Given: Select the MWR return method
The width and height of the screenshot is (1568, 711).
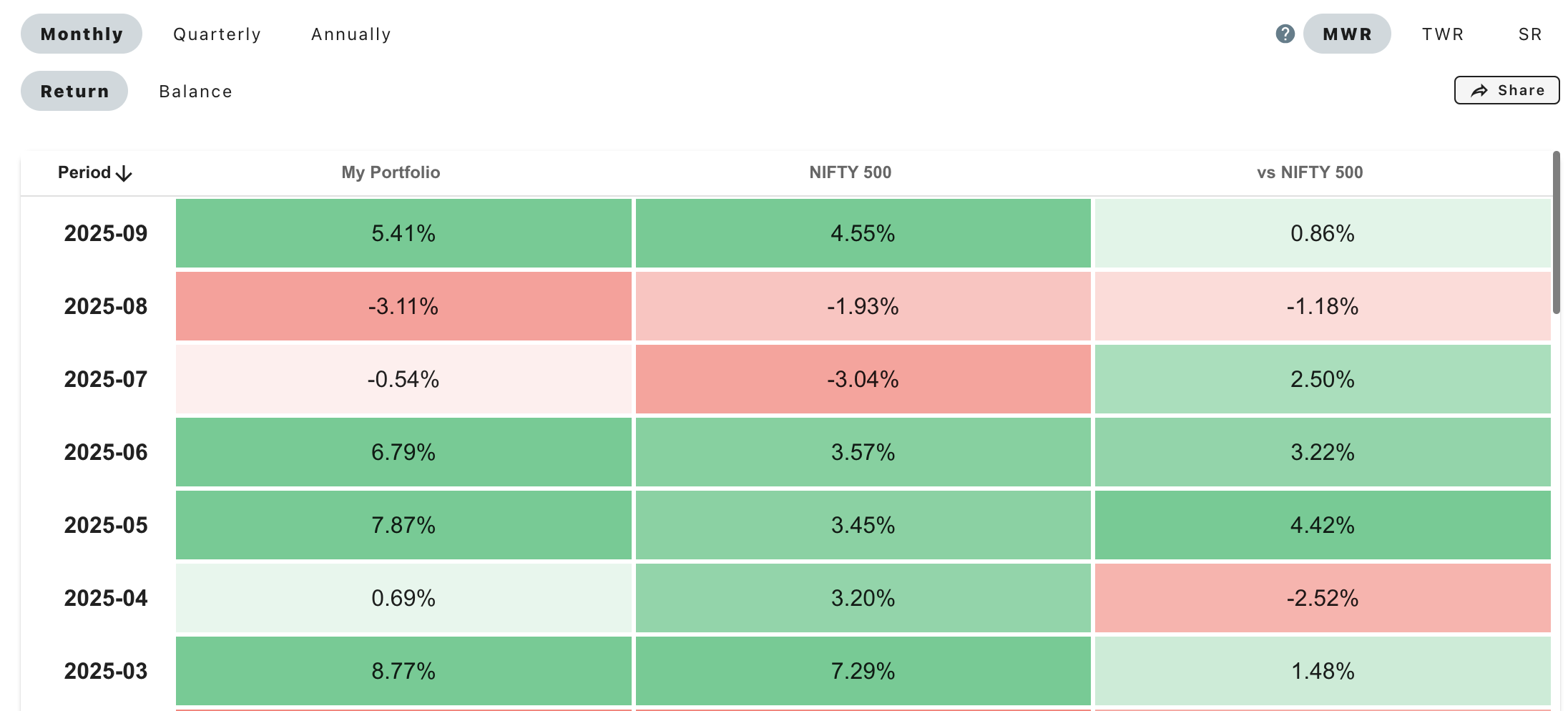Looking at the screenshot, I should pos(1347,34).
